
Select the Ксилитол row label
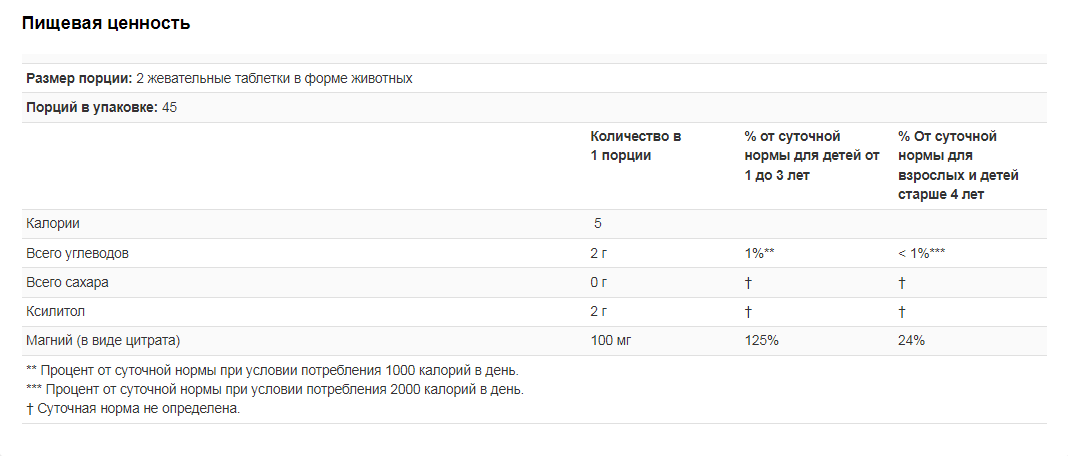pos(55,312)
